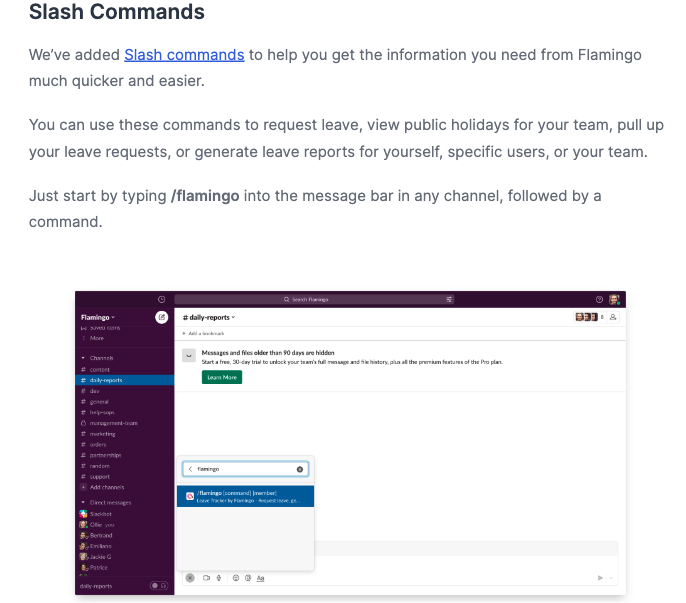
Task: Open the daily-reports channel dropdown
Action: 209,317
